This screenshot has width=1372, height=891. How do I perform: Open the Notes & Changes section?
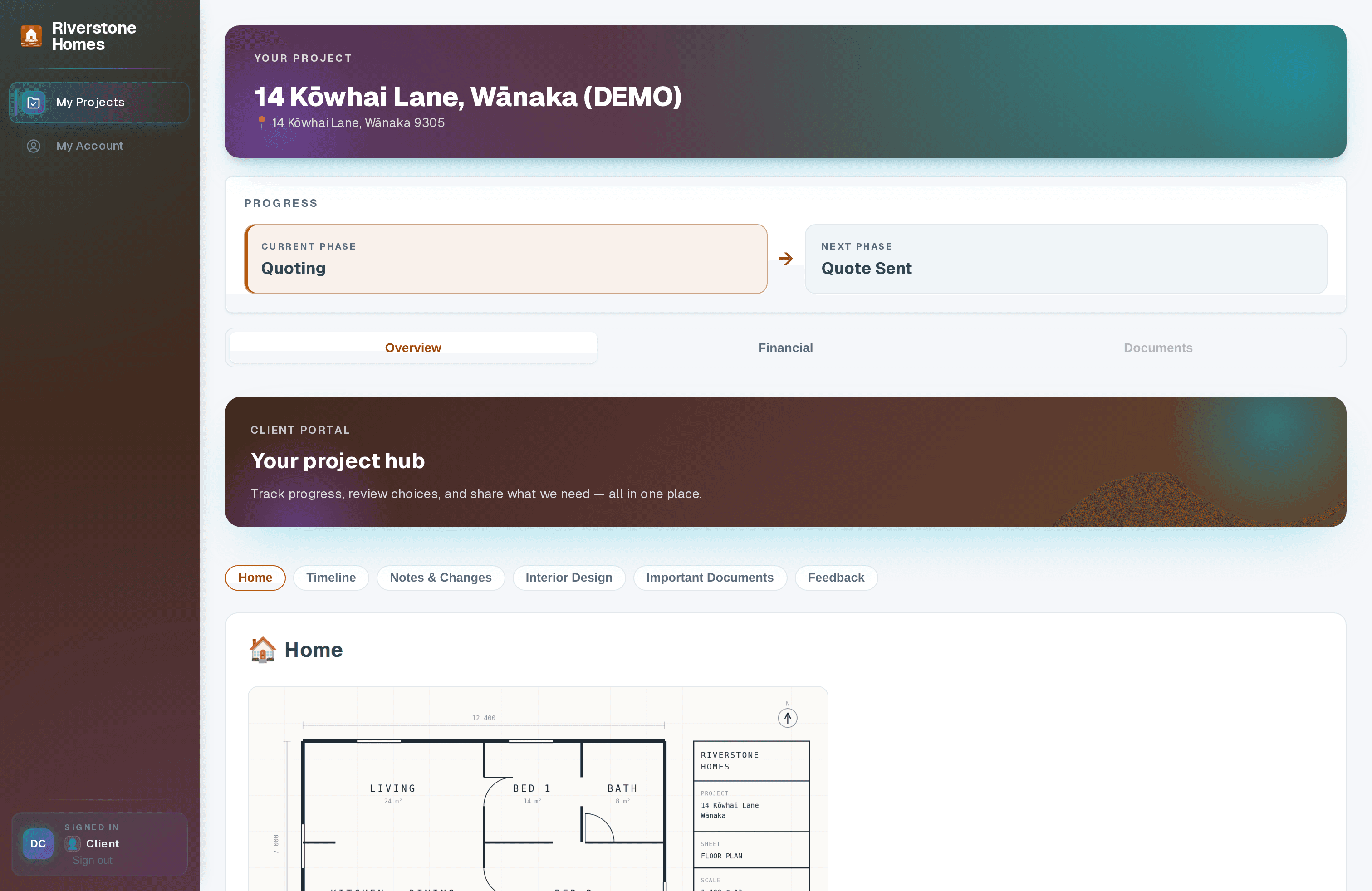coord(441,578)
